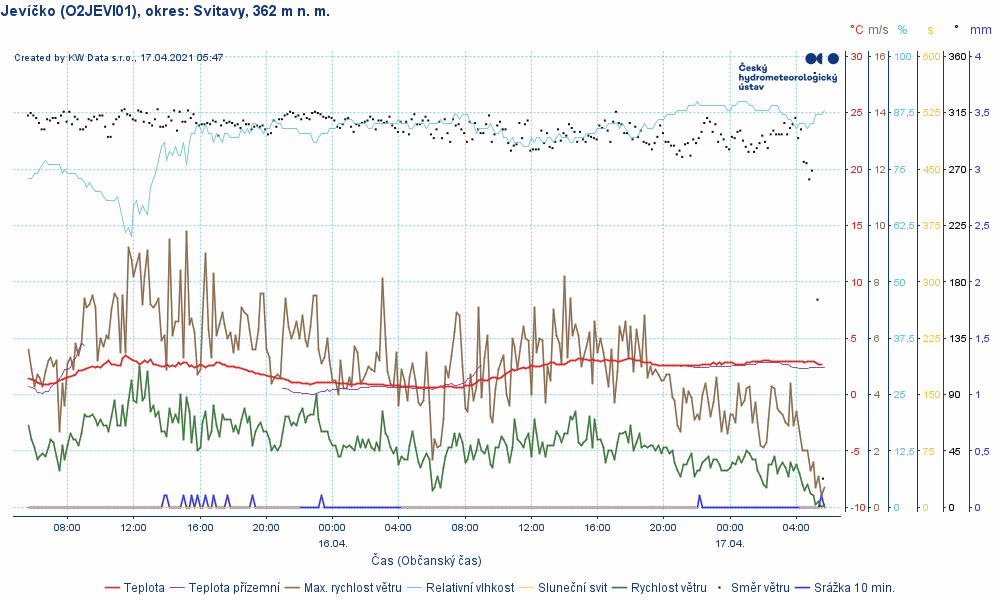Viewport: 1000px width, 600px height.
Task: Click the orange "s" unit label
Action: [x=930, y=30]
